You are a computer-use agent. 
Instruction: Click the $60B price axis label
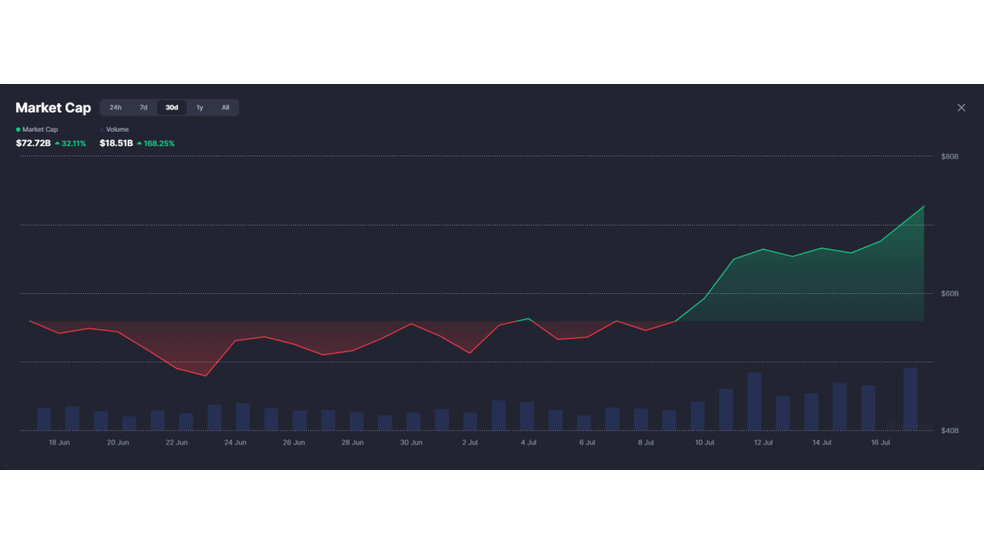(949, 294)
